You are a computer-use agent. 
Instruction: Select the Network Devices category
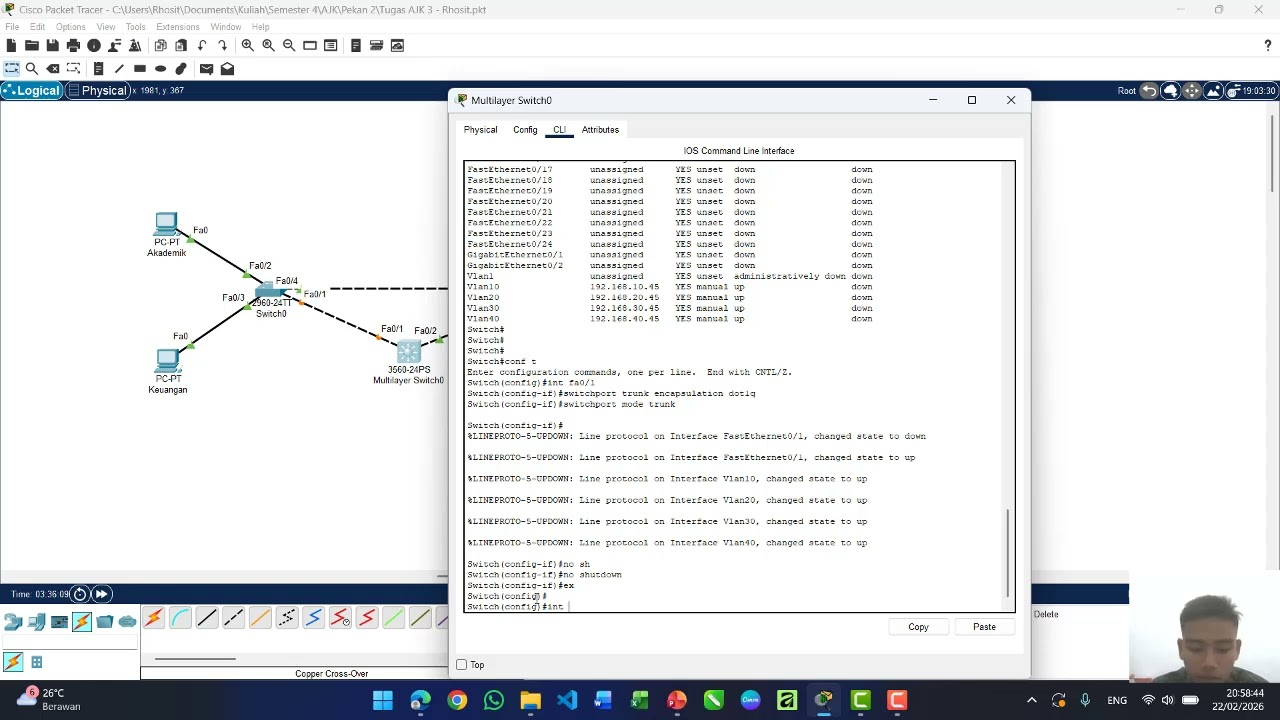[x=13, y=622]
